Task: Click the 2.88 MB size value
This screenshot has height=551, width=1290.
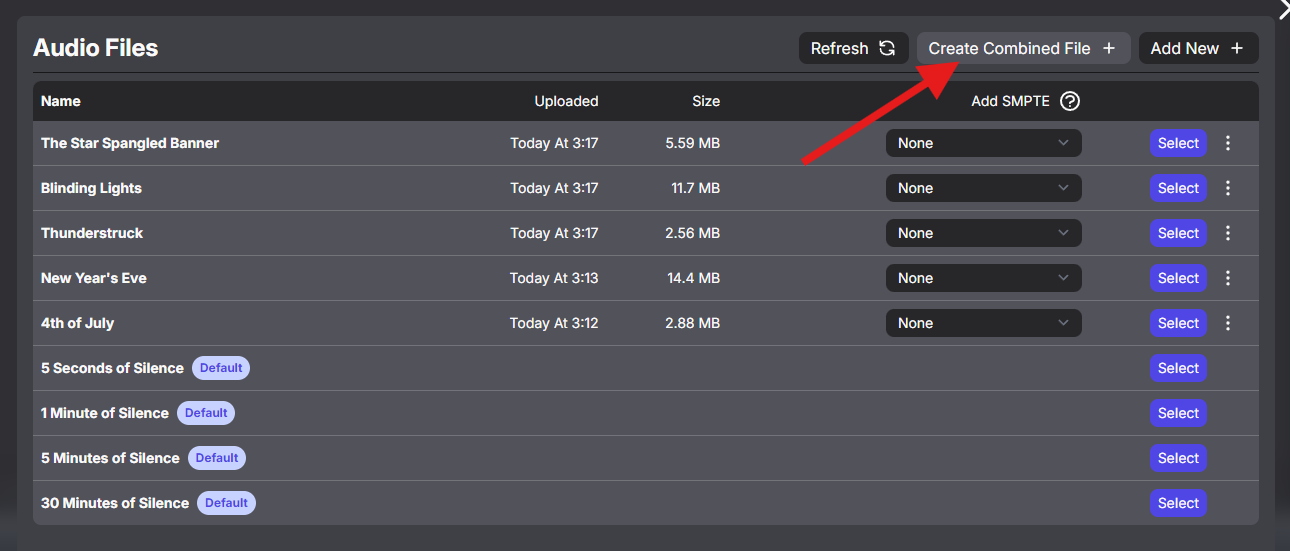Action: (692, 323)
